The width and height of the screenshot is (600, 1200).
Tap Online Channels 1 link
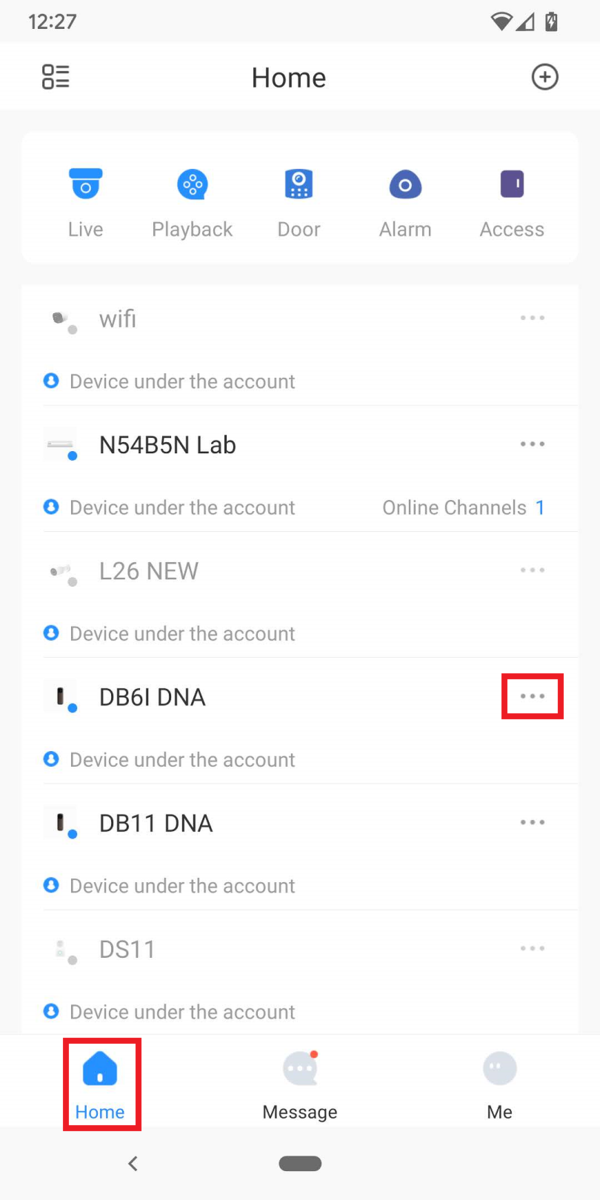[x=463, y=508]
